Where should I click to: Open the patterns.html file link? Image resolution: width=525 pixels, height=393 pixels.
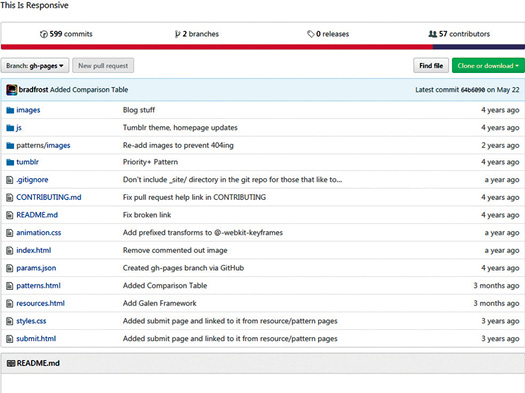coord(38,286)
